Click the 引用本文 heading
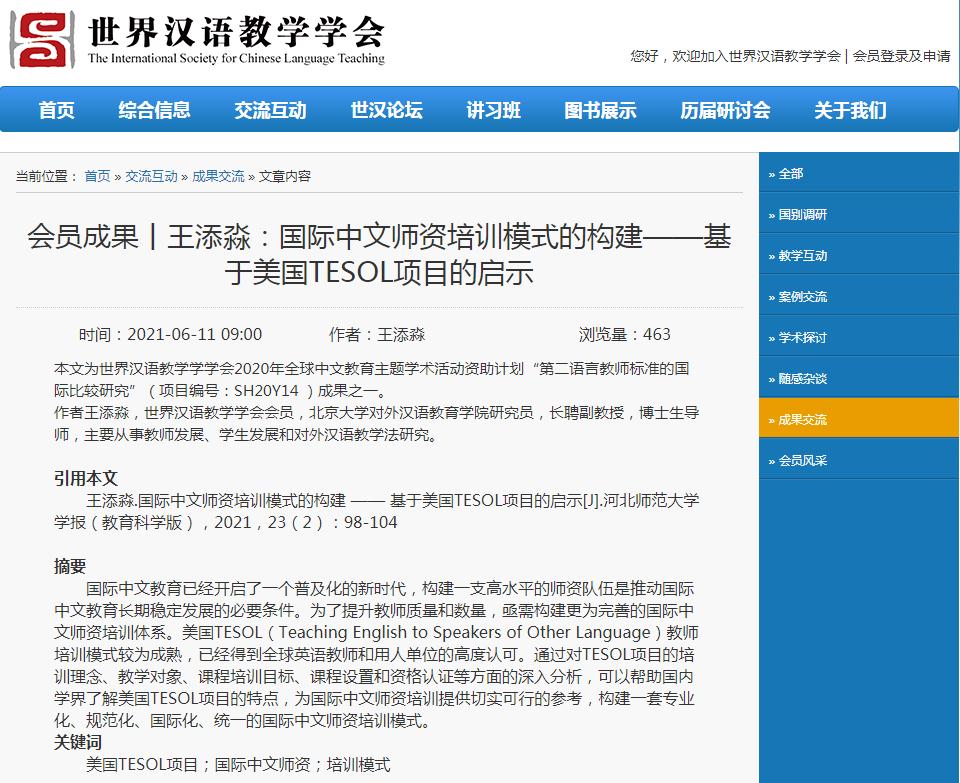Image resolution: width=960 pixels, height=783 pixels. (x=86, y=478)
